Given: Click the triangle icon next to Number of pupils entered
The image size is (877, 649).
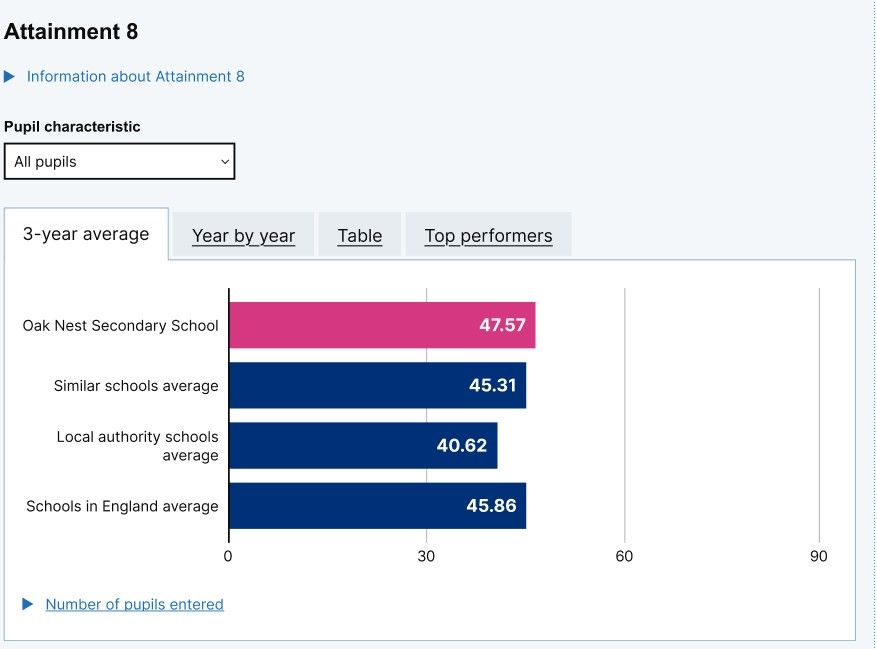Looking at the screenshot, I should coord(28,604).
